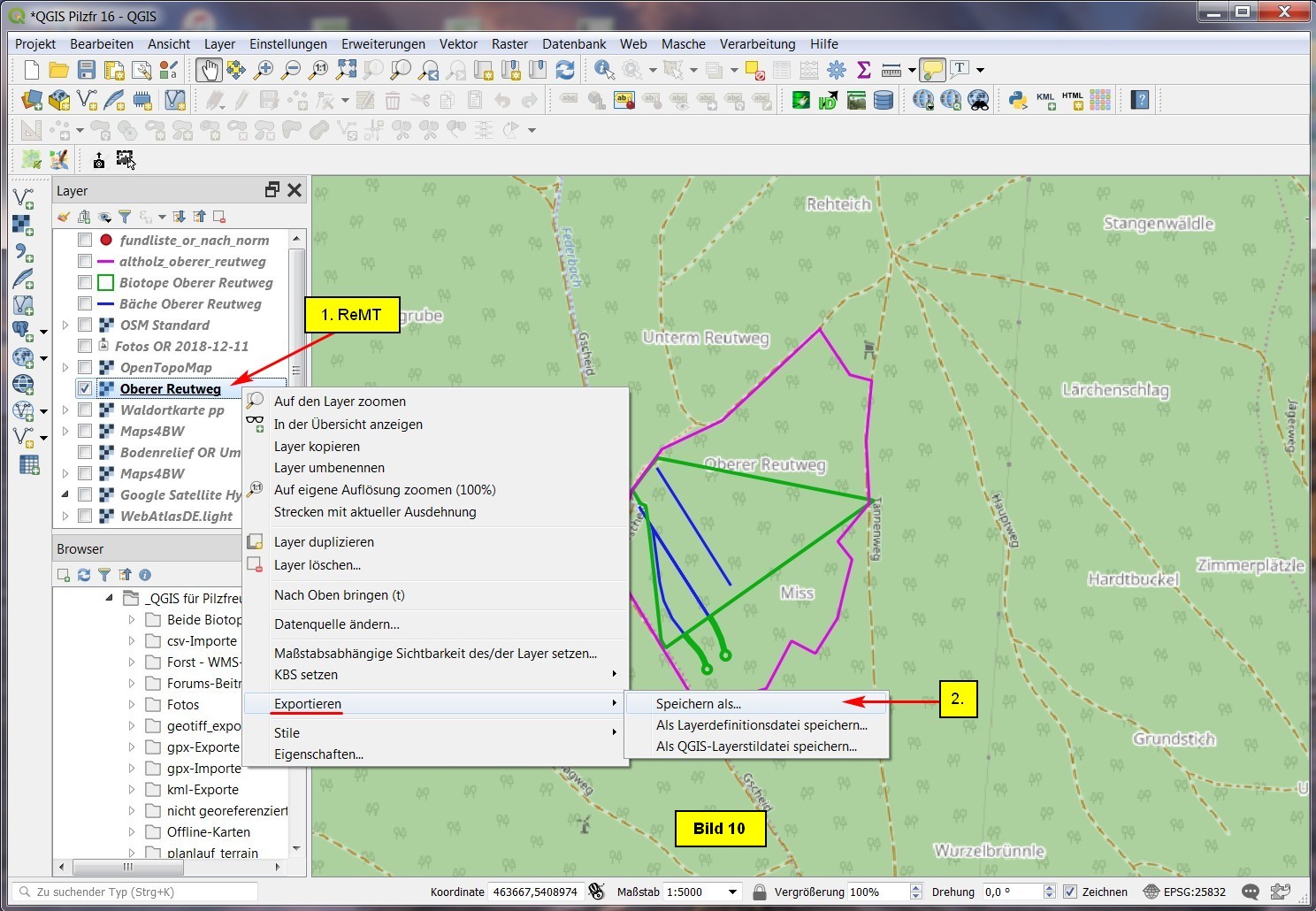Uncheck the Oberer Reutweg layer checkbox
This screenshot has height=911, width=1316.
tap(85, 388)
